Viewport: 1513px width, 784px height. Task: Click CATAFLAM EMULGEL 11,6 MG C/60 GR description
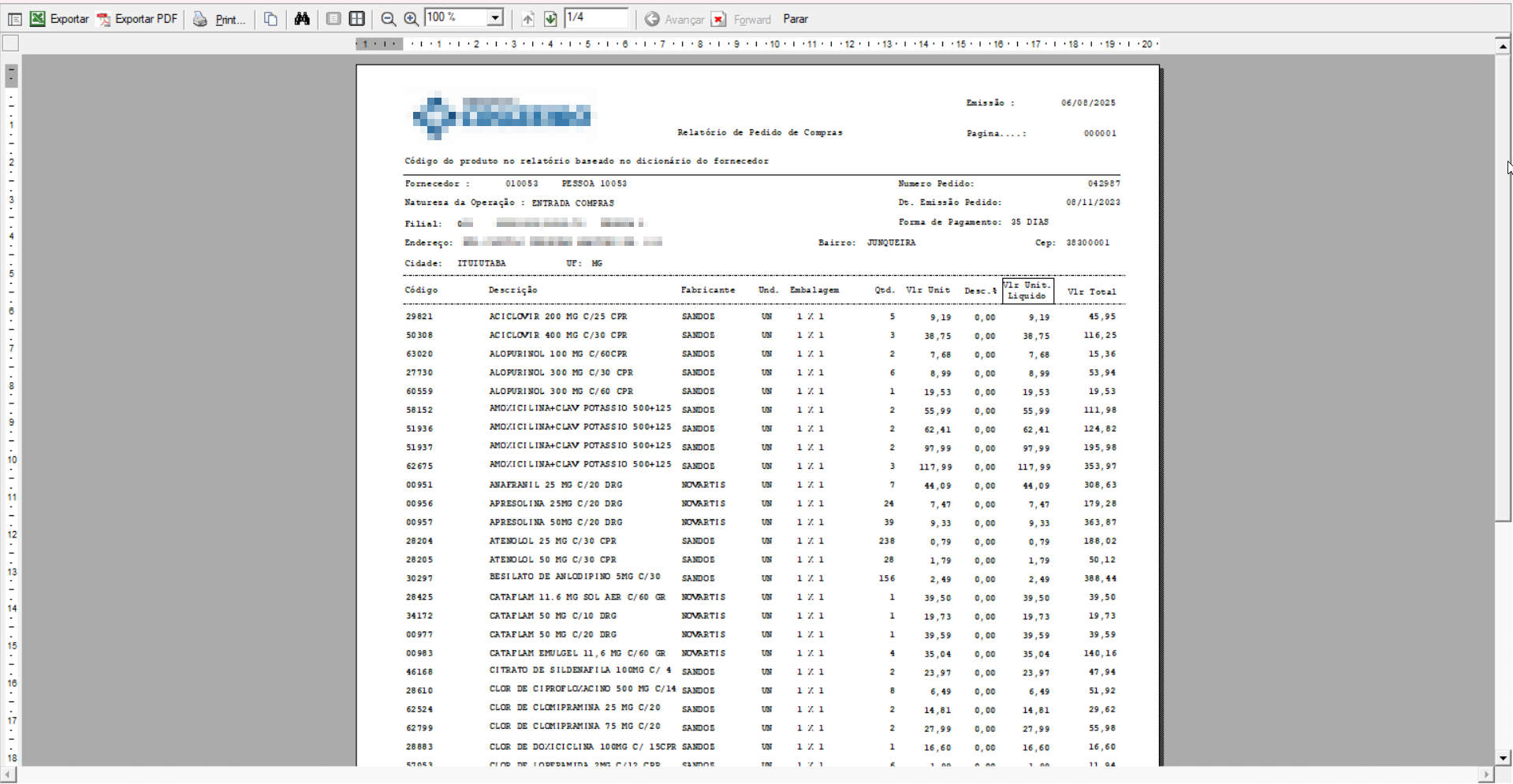coord(577,653)
